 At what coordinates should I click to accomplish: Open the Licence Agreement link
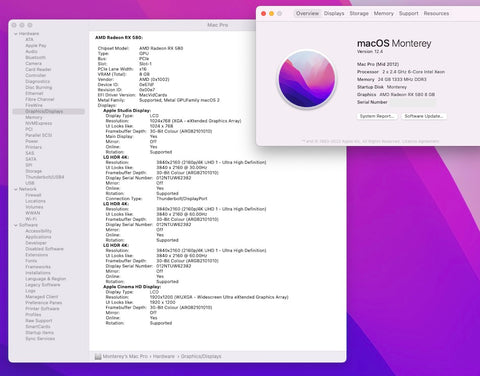point(420,141)
